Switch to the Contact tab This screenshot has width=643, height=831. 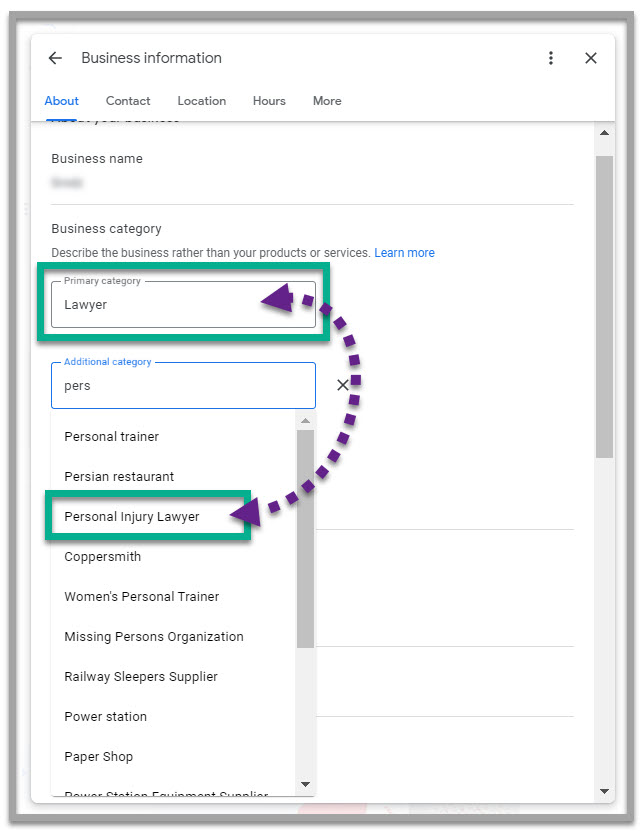point(128,101)
